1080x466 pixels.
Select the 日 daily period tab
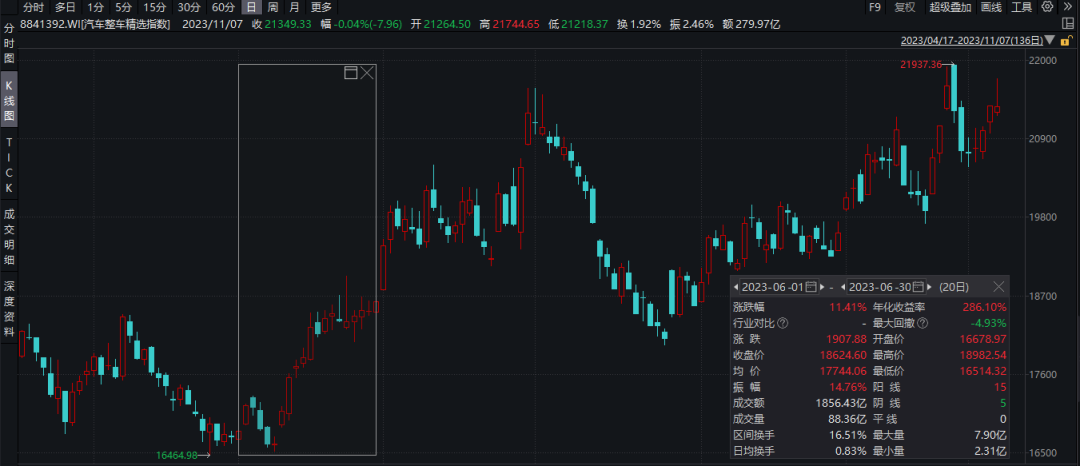(x=251, y=7)
